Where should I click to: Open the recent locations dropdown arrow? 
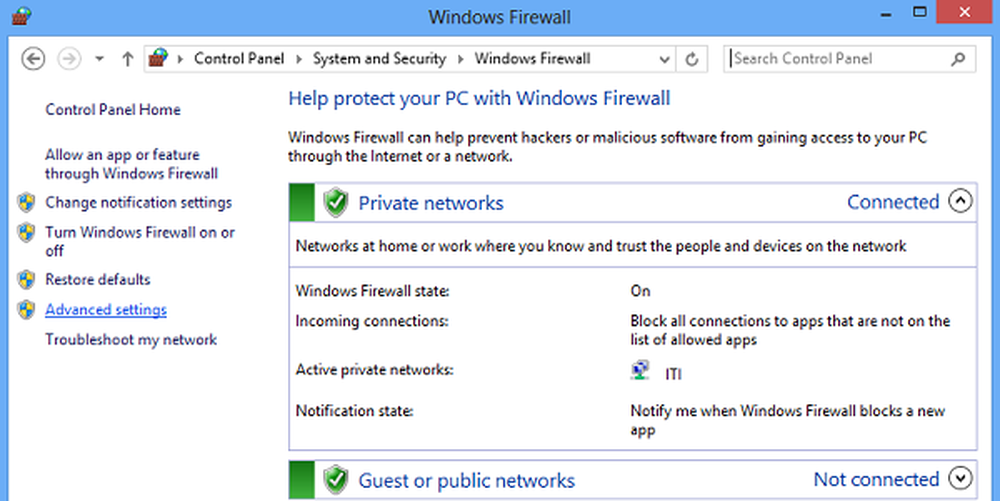(x=99, y=59)
